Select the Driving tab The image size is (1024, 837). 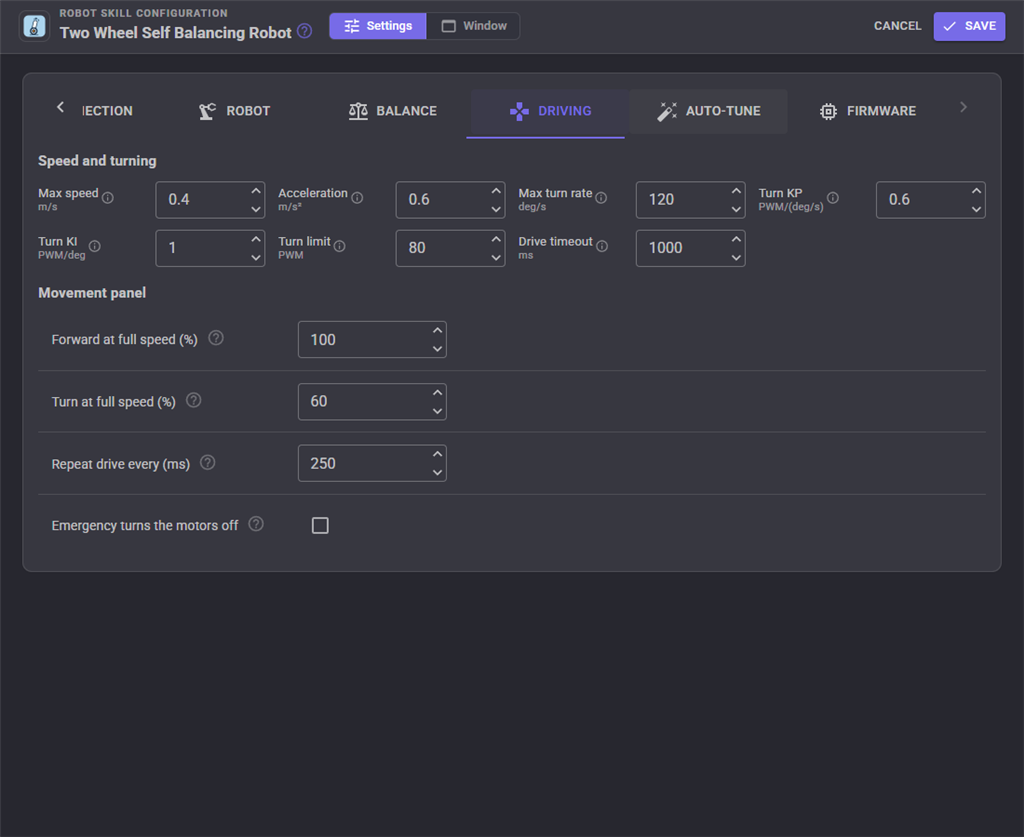coord(550,111)
